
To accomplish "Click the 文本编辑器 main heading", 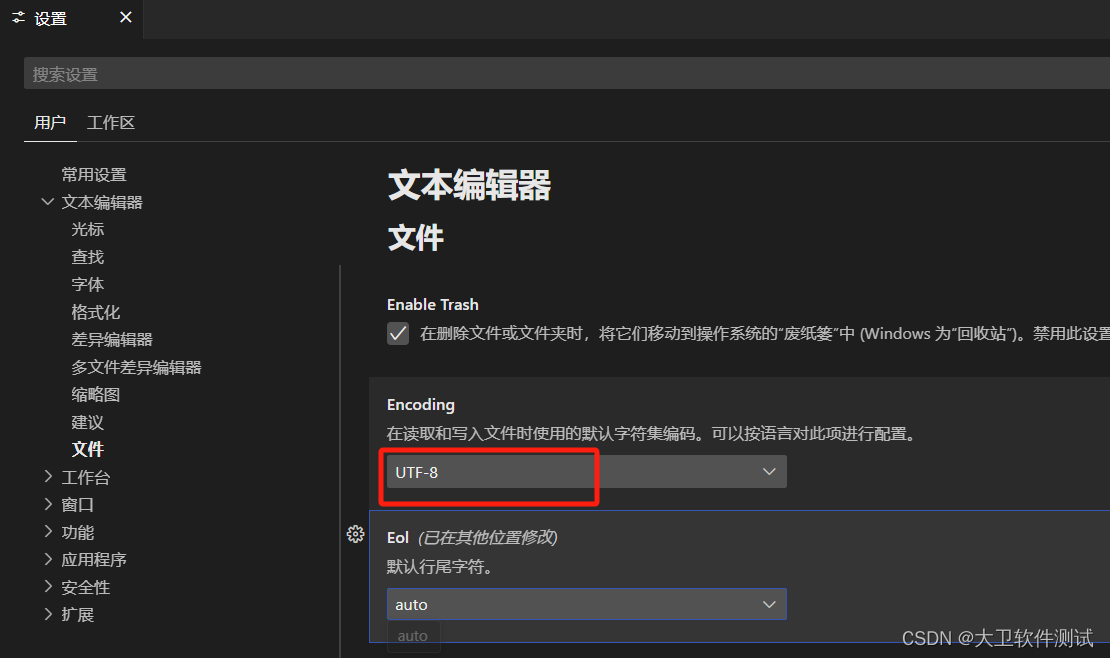I will tap(469, 186).
